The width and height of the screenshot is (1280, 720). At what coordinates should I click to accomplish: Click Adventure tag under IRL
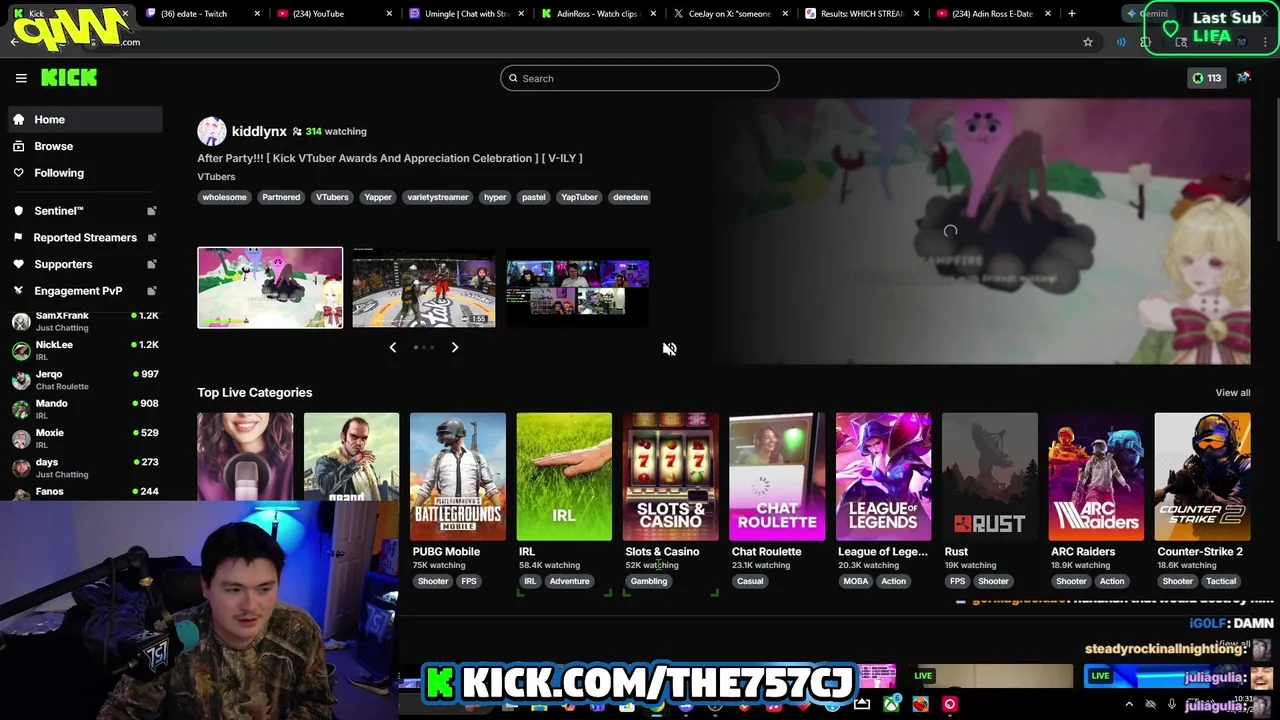[x=570, y=581]
